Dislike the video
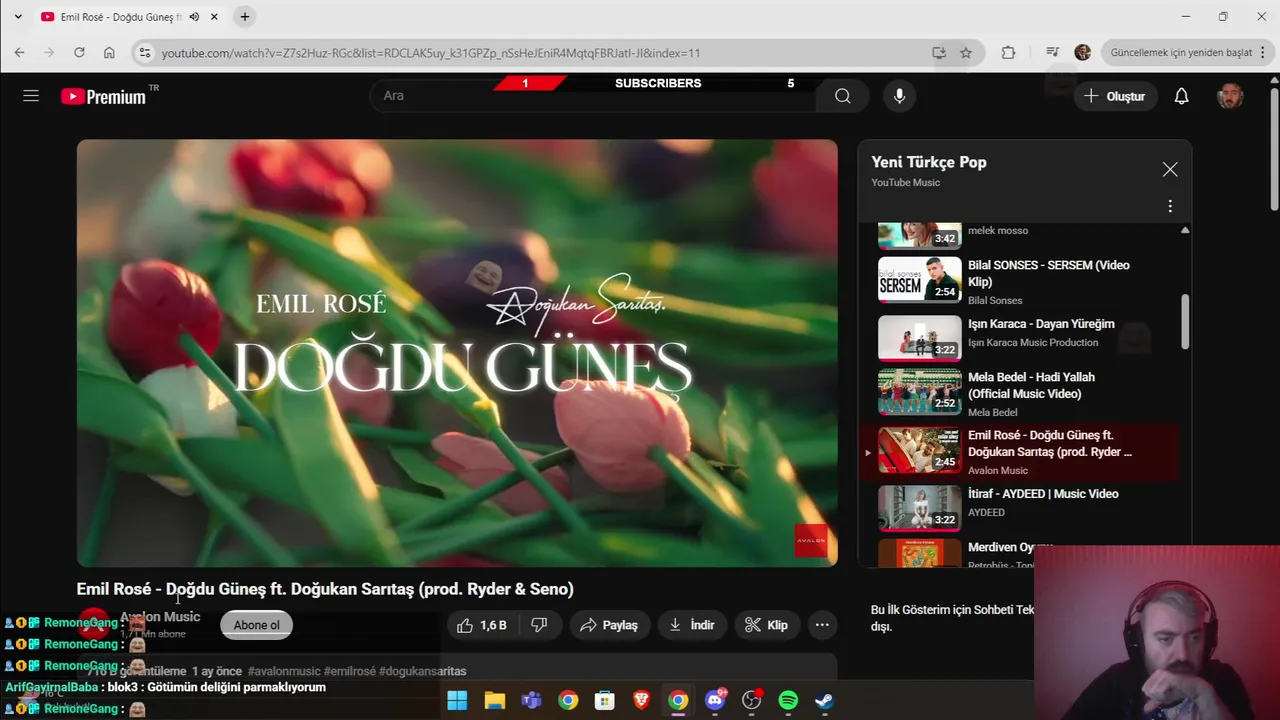The height and width of the screenshot is (720, 1280). (539, 625)
